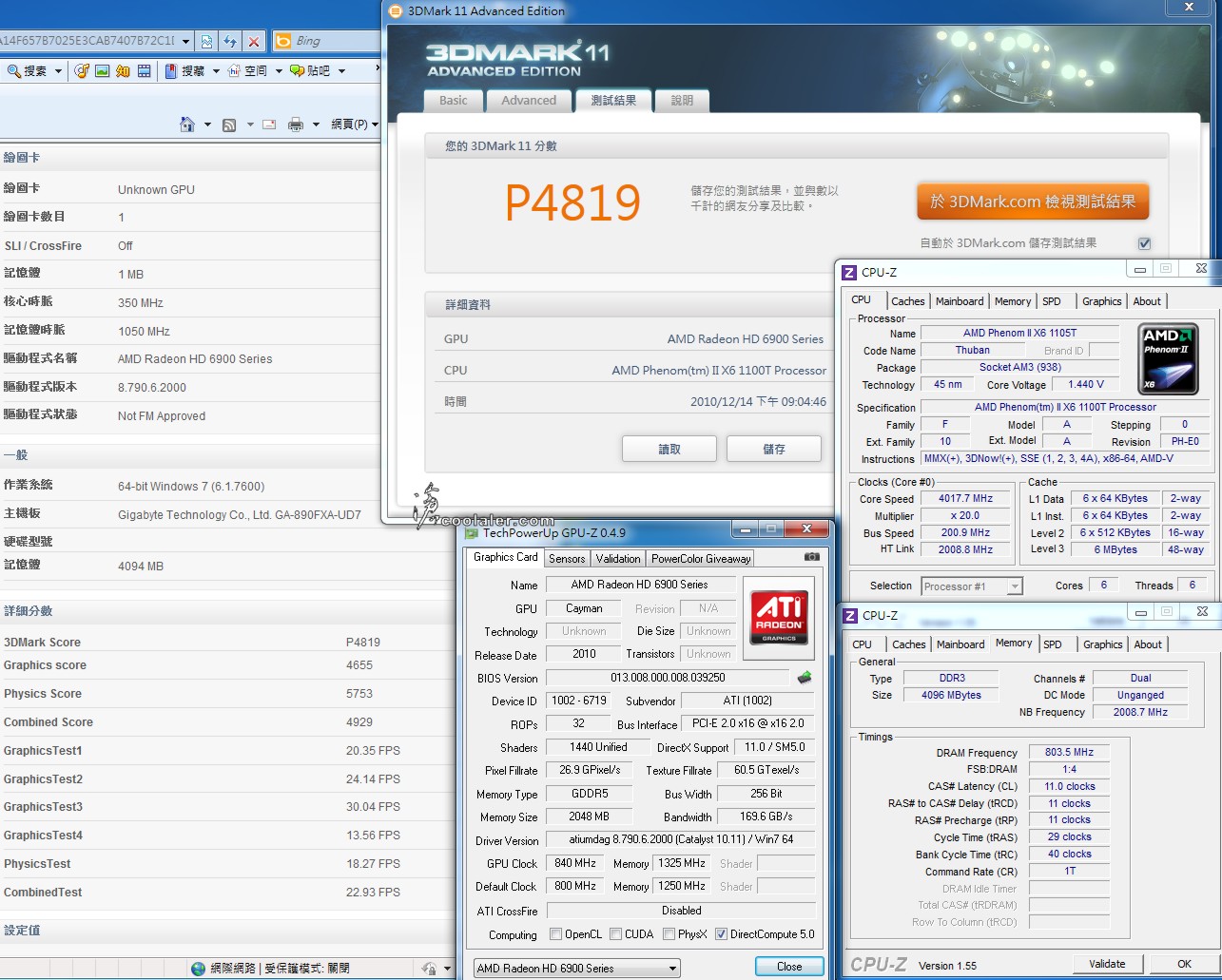Click the 3DMark 讀取 load button
The height and width of the screenshot is (980, 1222).
pyautogui.click(x=669, y=449)
